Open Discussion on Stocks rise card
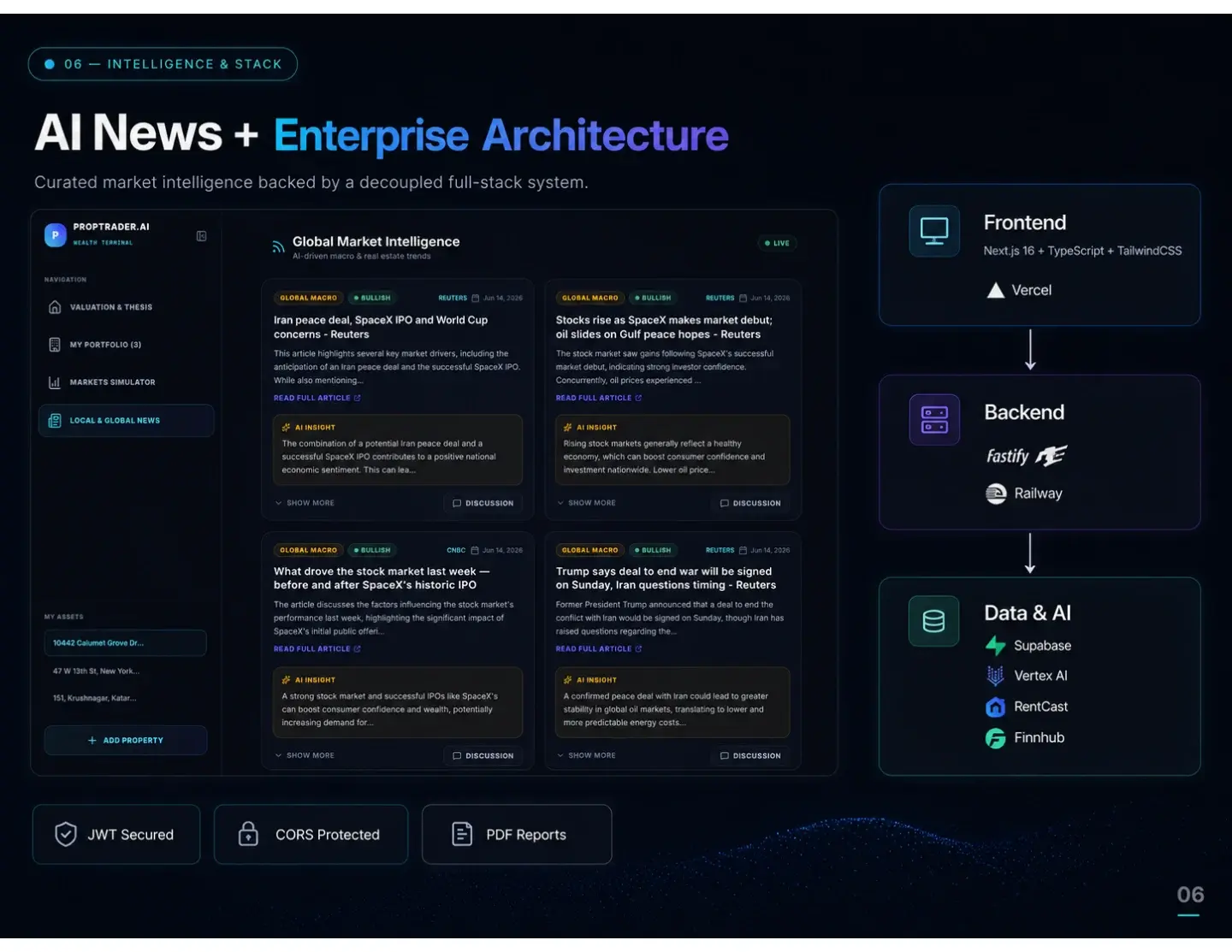This screenshot has width=1232, height=952. tap(751, 503)
